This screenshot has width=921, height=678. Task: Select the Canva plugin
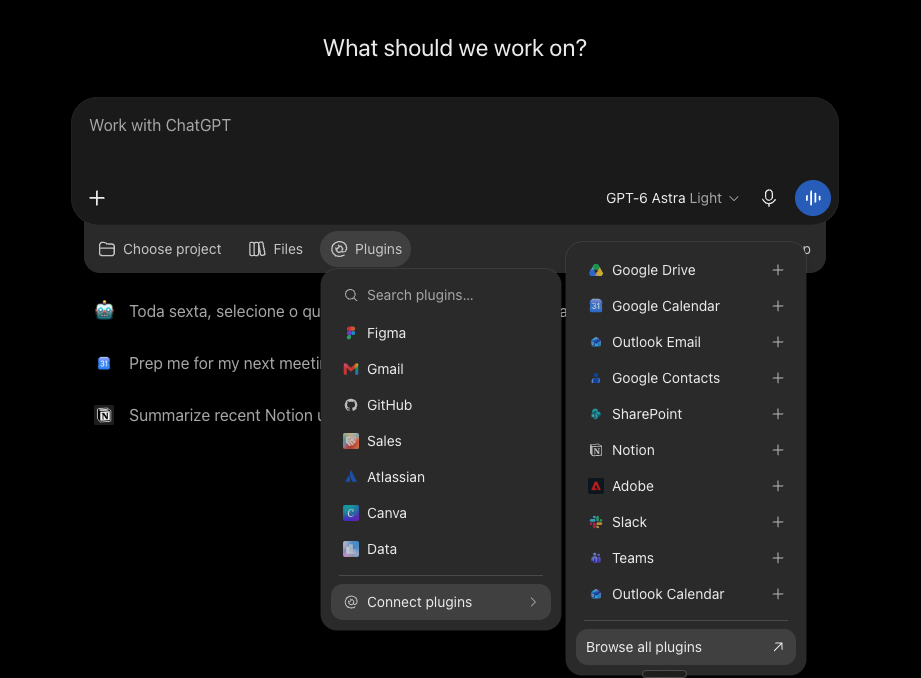click(441, 513)
